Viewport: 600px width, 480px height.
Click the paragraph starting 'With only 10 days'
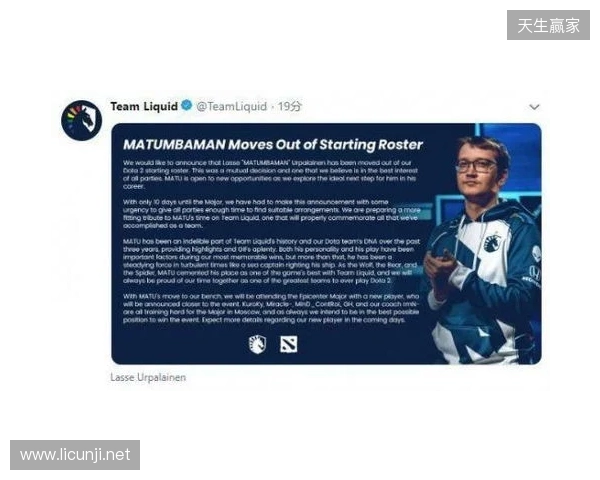[272, 214]
